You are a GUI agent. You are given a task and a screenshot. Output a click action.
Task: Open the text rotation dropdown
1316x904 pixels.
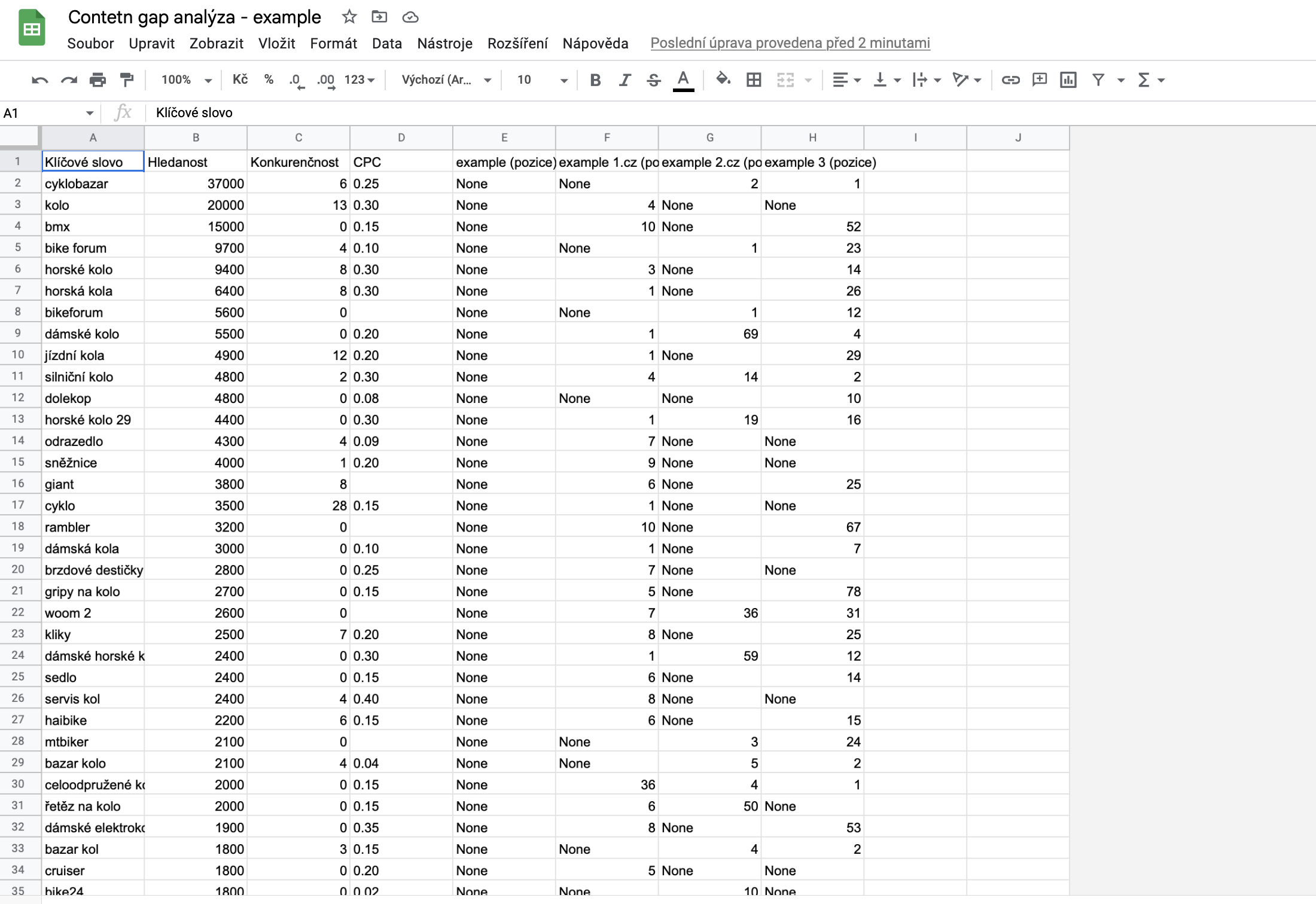[967, 80]
